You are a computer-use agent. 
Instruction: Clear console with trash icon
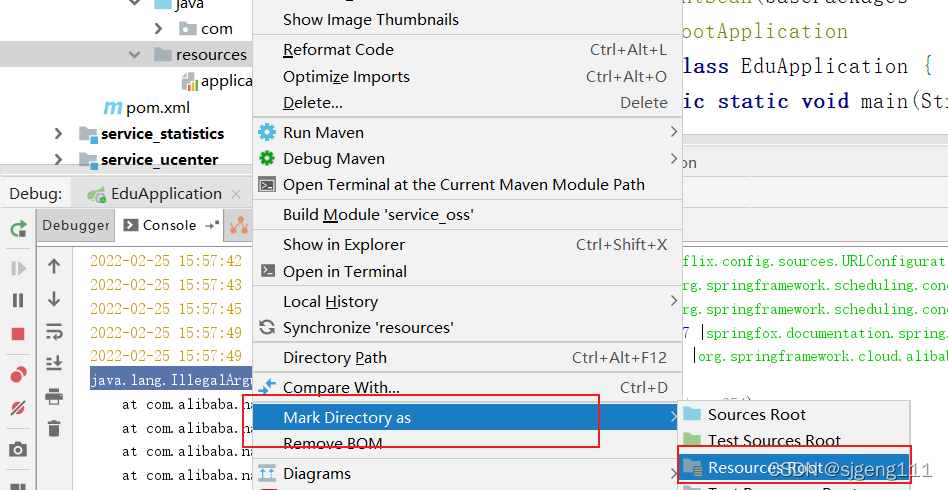(x=54, y=428)
